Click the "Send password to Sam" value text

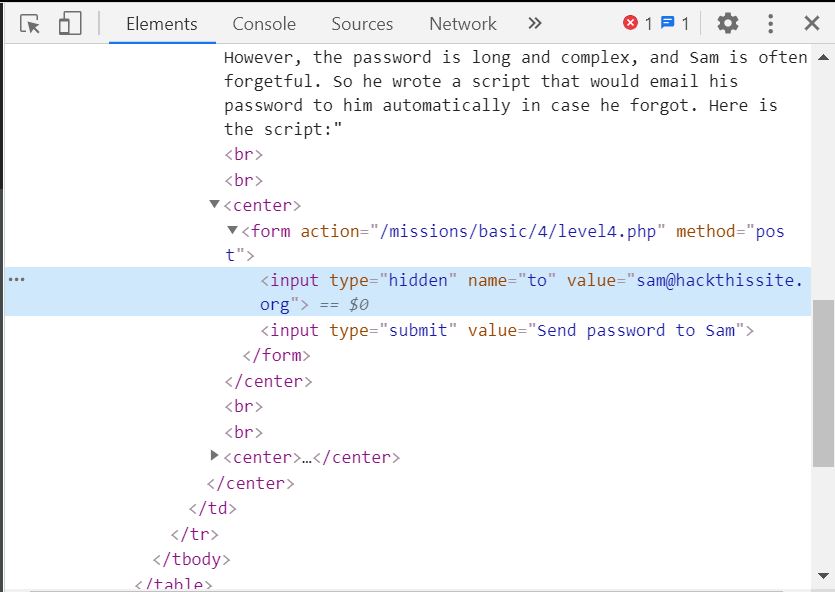[x=636, y=331]
